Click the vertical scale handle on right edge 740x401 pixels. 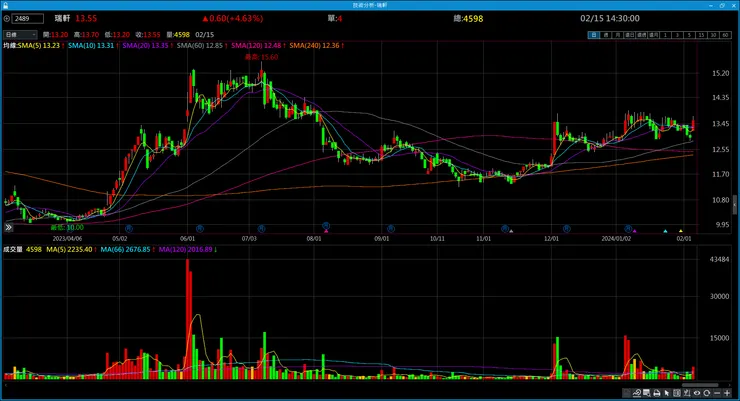click(734, 205)
